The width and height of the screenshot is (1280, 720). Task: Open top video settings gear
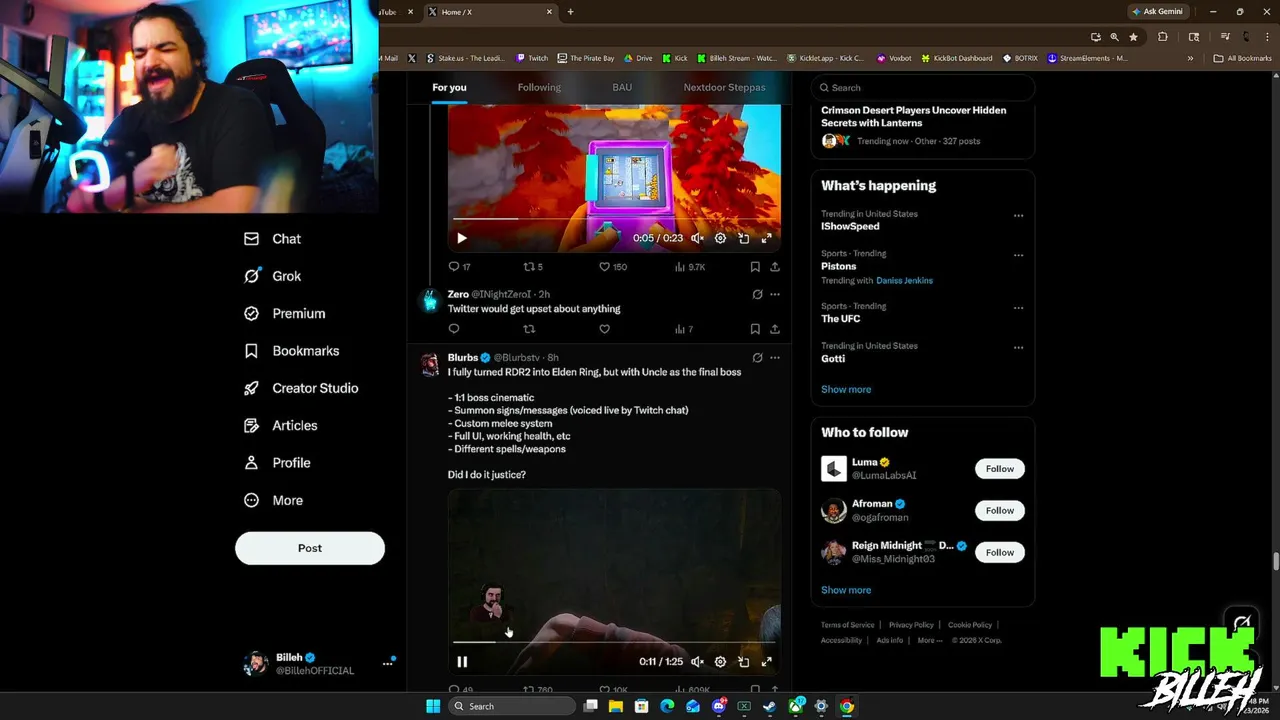[720, 238]
